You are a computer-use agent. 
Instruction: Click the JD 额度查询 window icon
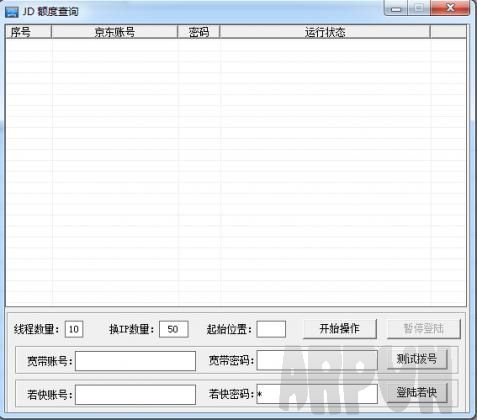click(12, 12)
